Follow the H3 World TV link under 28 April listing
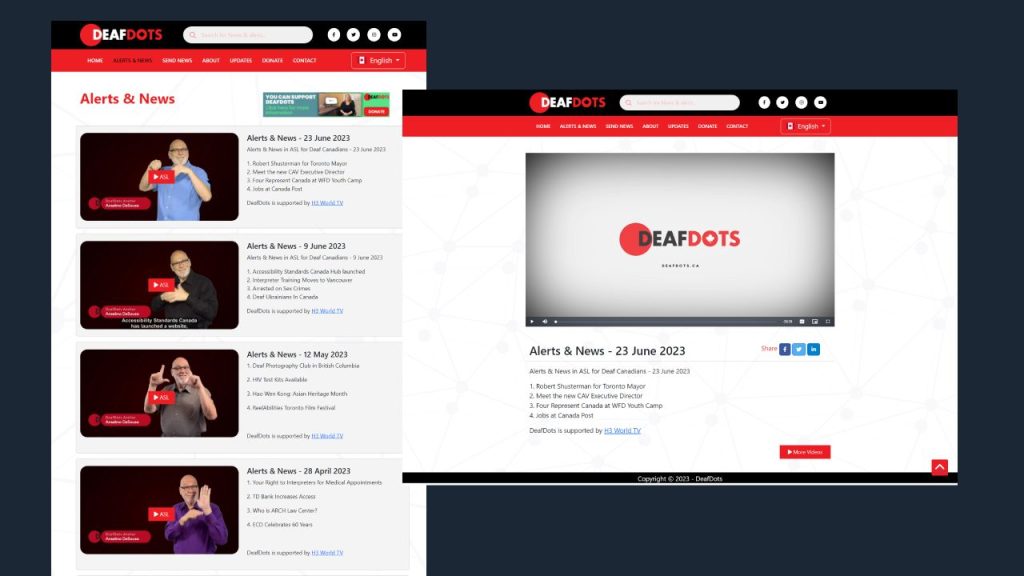Screen dimensions: 1024x576 coord(327,552)
